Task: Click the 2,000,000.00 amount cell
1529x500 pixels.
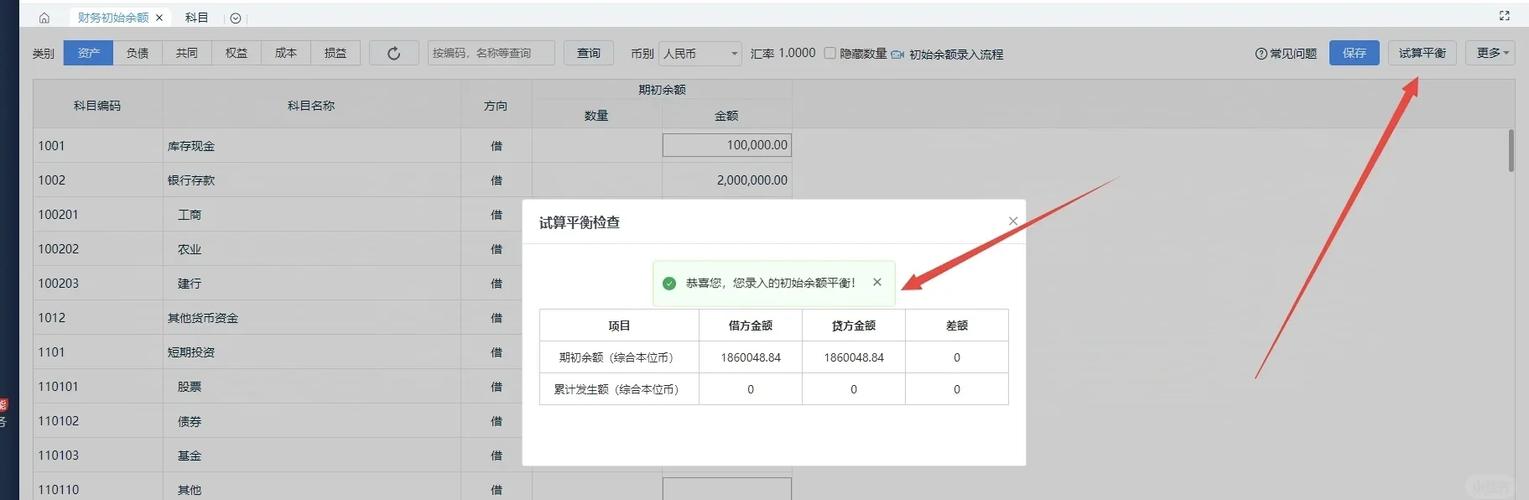Action: (x=727, y=180)
